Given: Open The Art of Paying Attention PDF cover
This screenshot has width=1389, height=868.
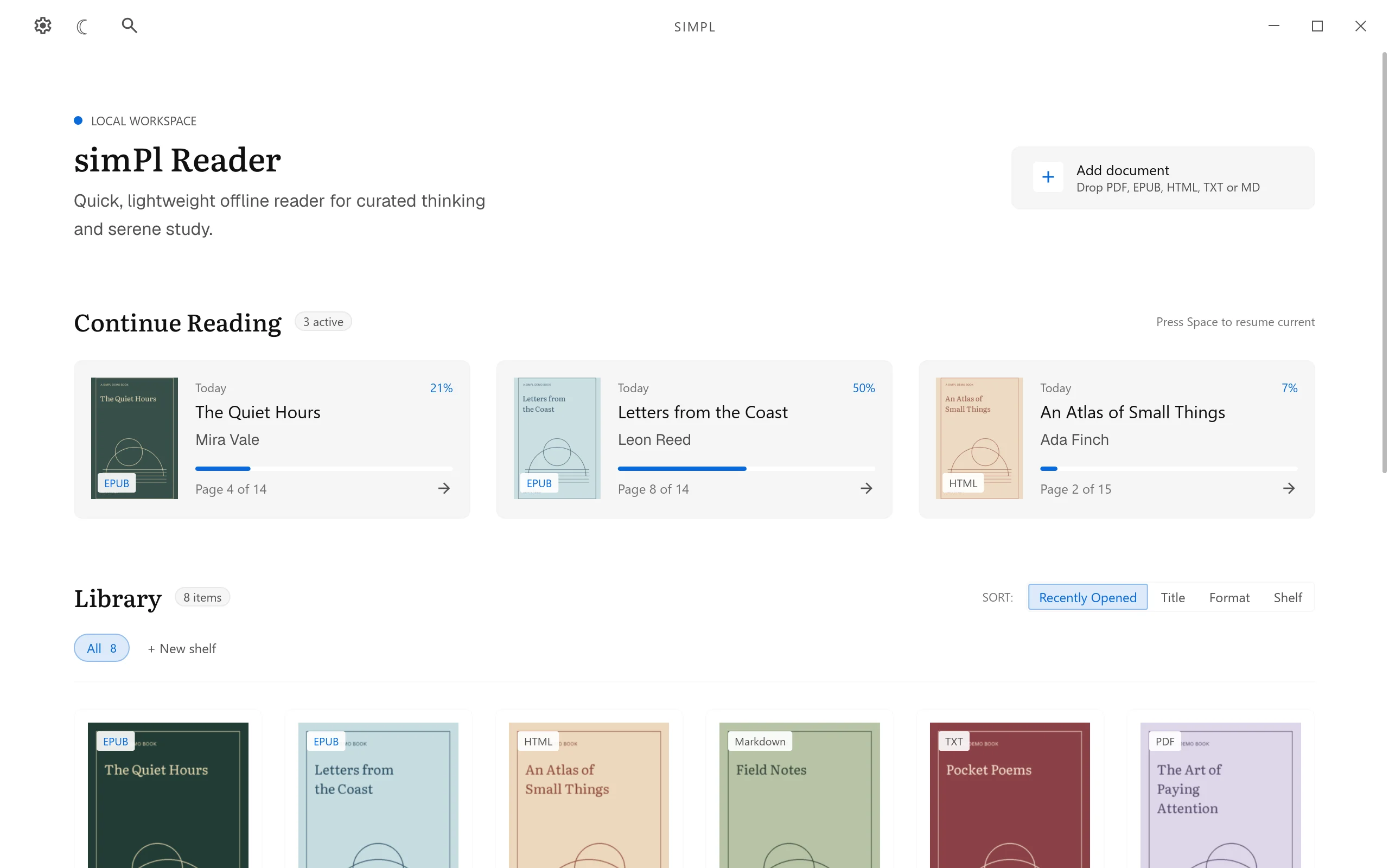Looking at the screenshot, I should click(x=1220, y=795).
